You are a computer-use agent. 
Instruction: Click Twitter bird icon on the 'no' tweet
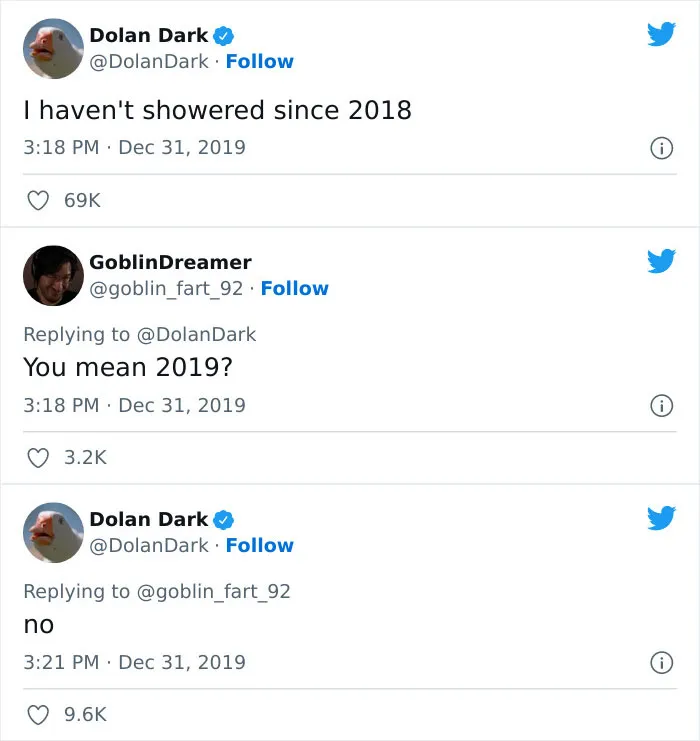(661, 518)
